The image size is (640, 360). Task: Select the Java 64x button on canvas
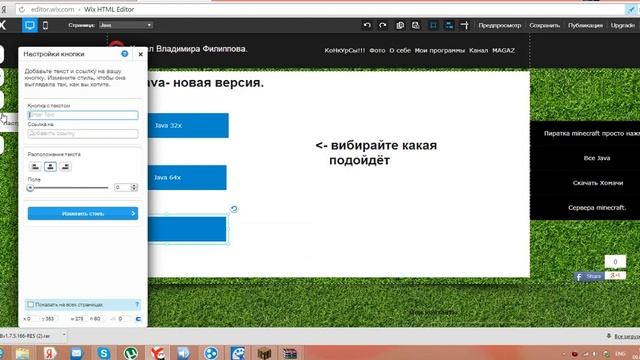click(x=187, y=178)
